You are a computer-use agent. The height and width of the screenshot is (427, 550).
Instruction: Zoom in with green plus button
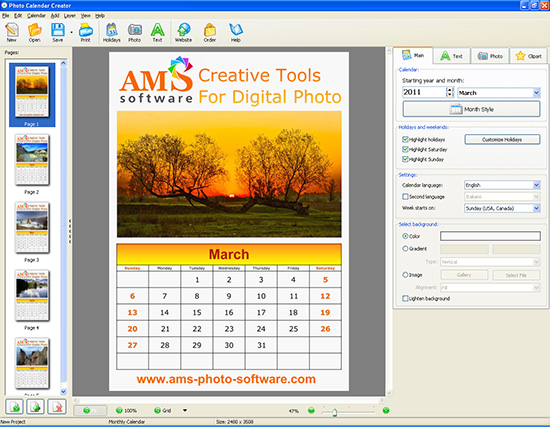386,410
